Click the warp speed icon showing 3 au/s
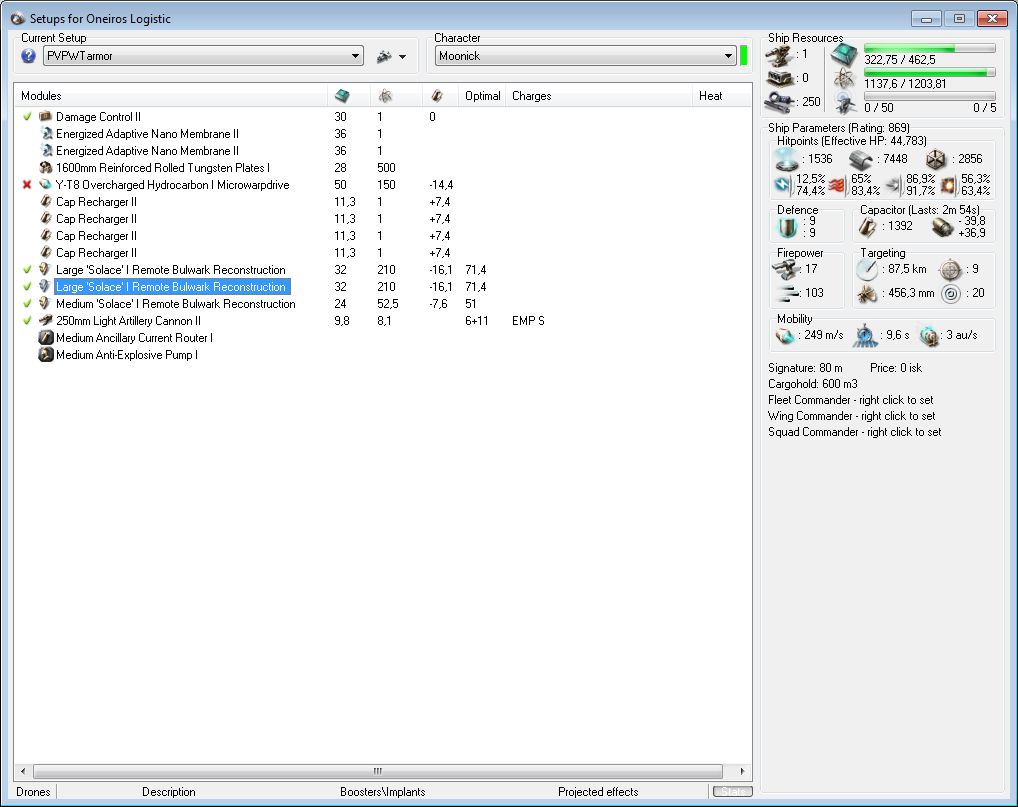The width and height of the screenshot is (1018, 807). [930, 336]
